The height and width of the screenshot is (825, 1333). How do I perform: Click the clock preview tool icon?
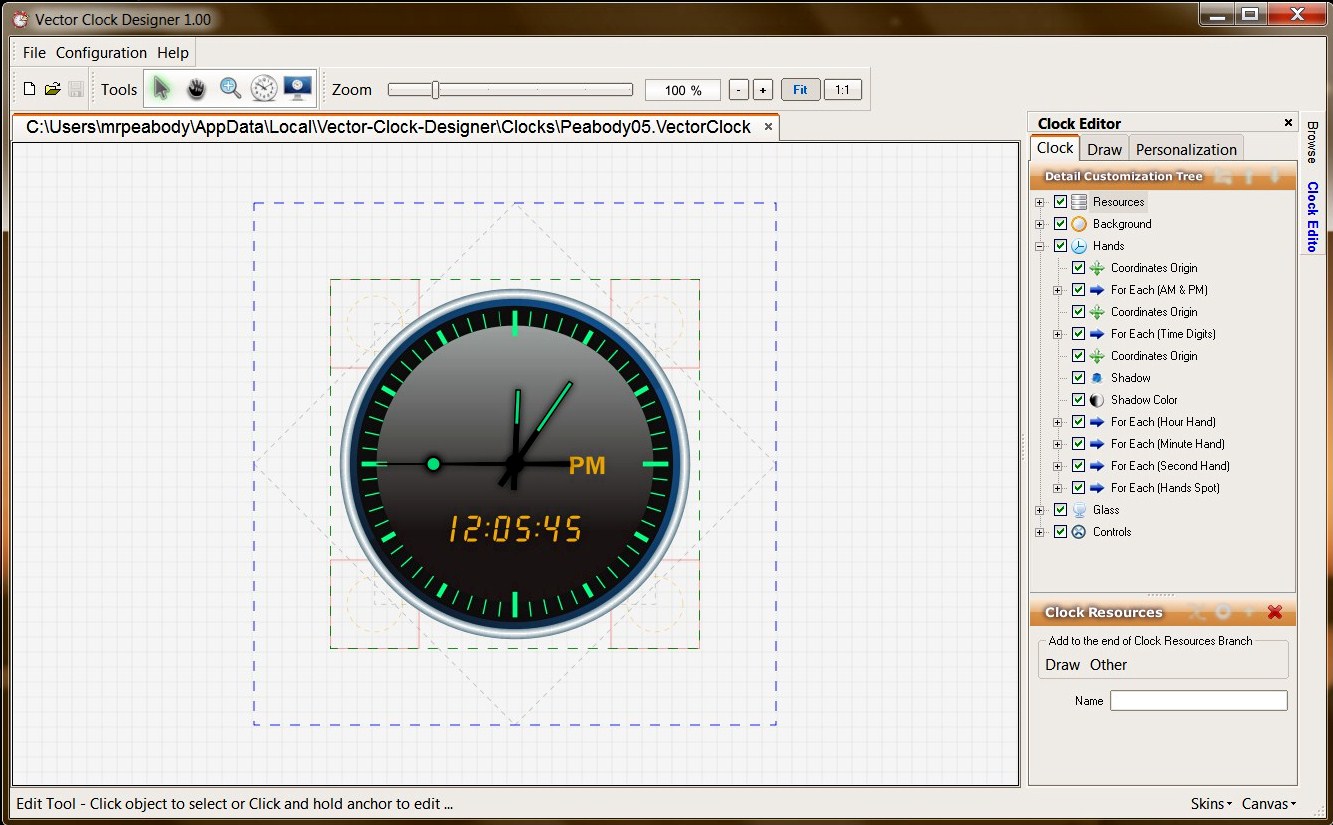pyautogui.click(x=264, y=89)
